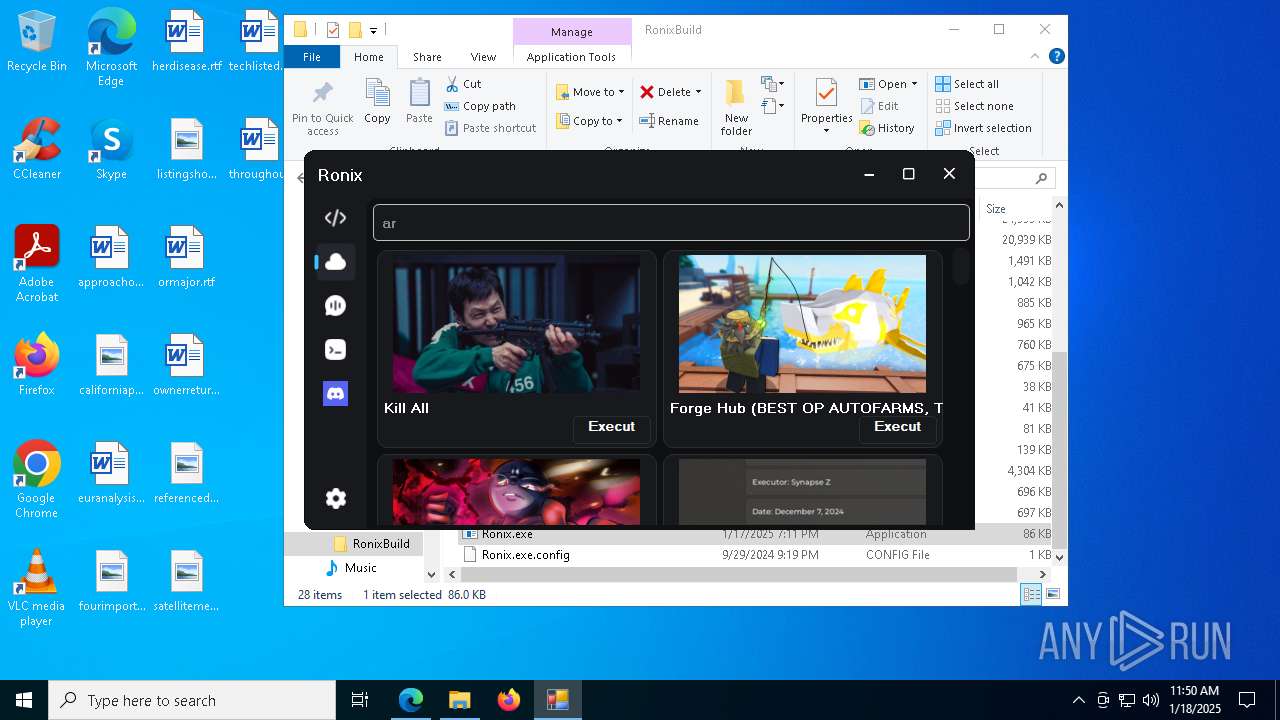Open the Discord icon in Ronix sidebar
The width and height of the screenshot is (1280, 720).
(336, 393)
